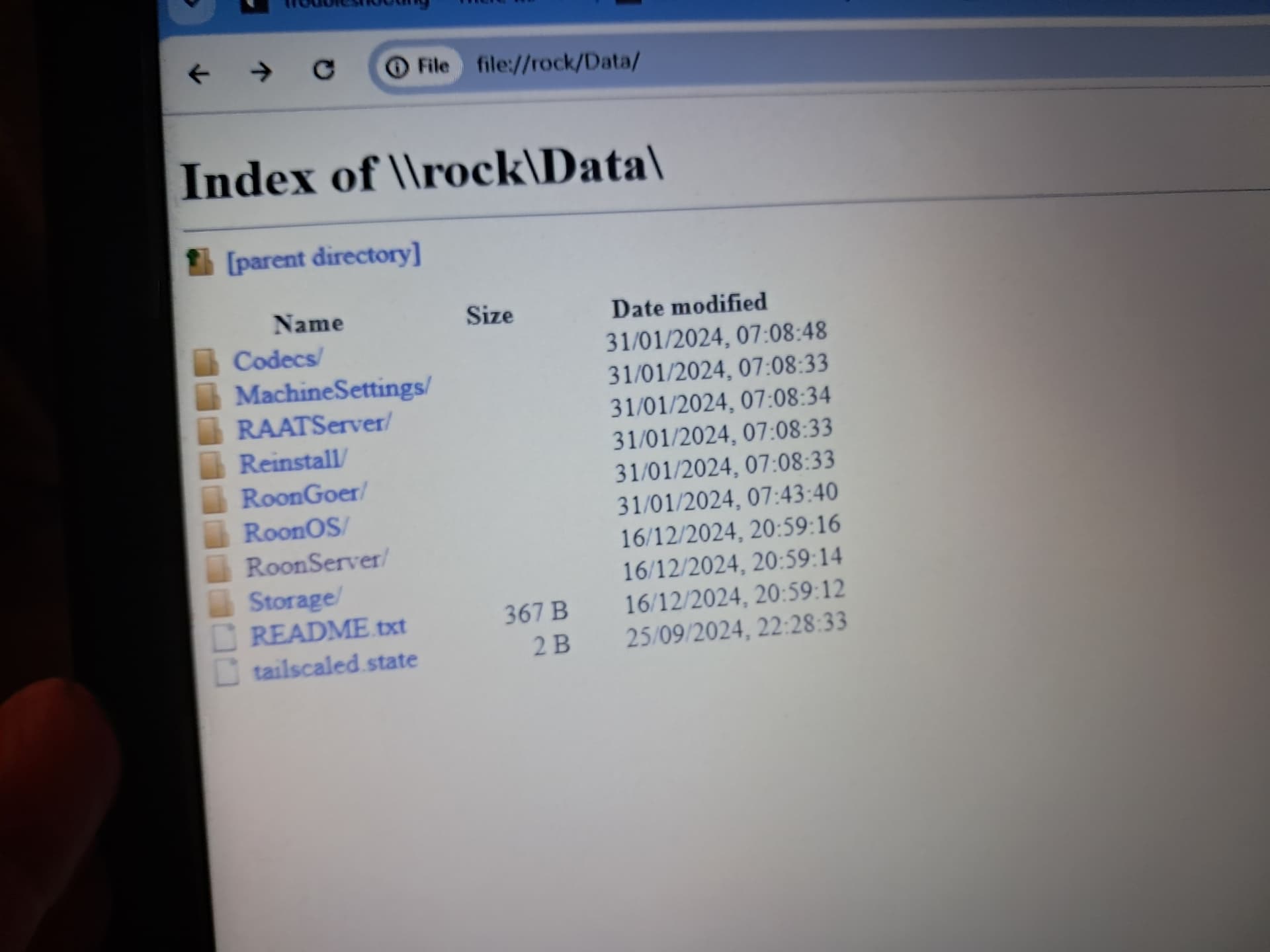Click the date 31/01/2024, 07:08:34
Image resolution: width=1270 pixels, height=952 pixels.
coord(720,401)
